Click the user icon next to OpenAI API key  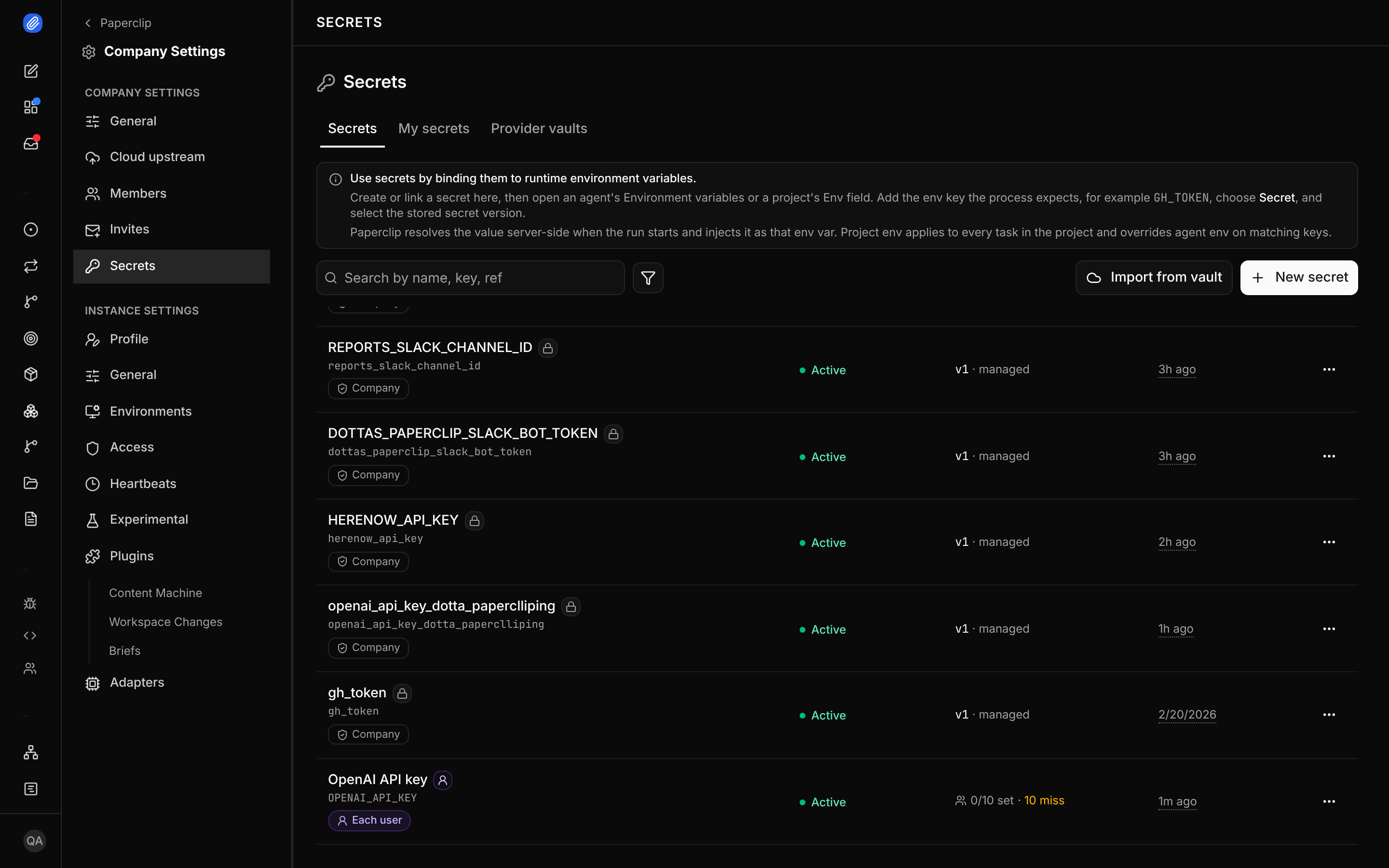tap(443, 780)
